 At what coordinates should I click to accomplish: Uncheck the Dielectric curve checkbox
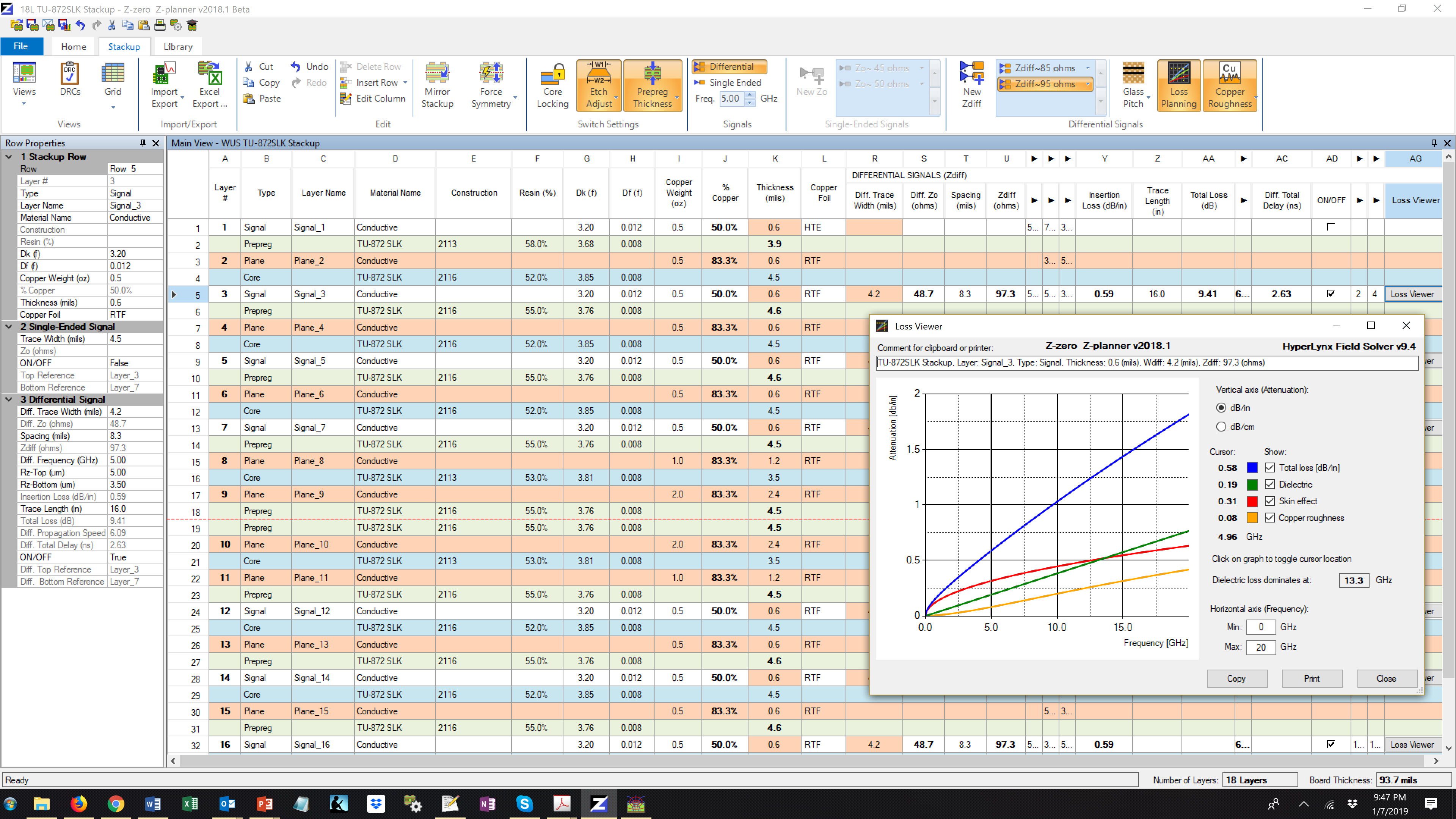point(1269,485)
